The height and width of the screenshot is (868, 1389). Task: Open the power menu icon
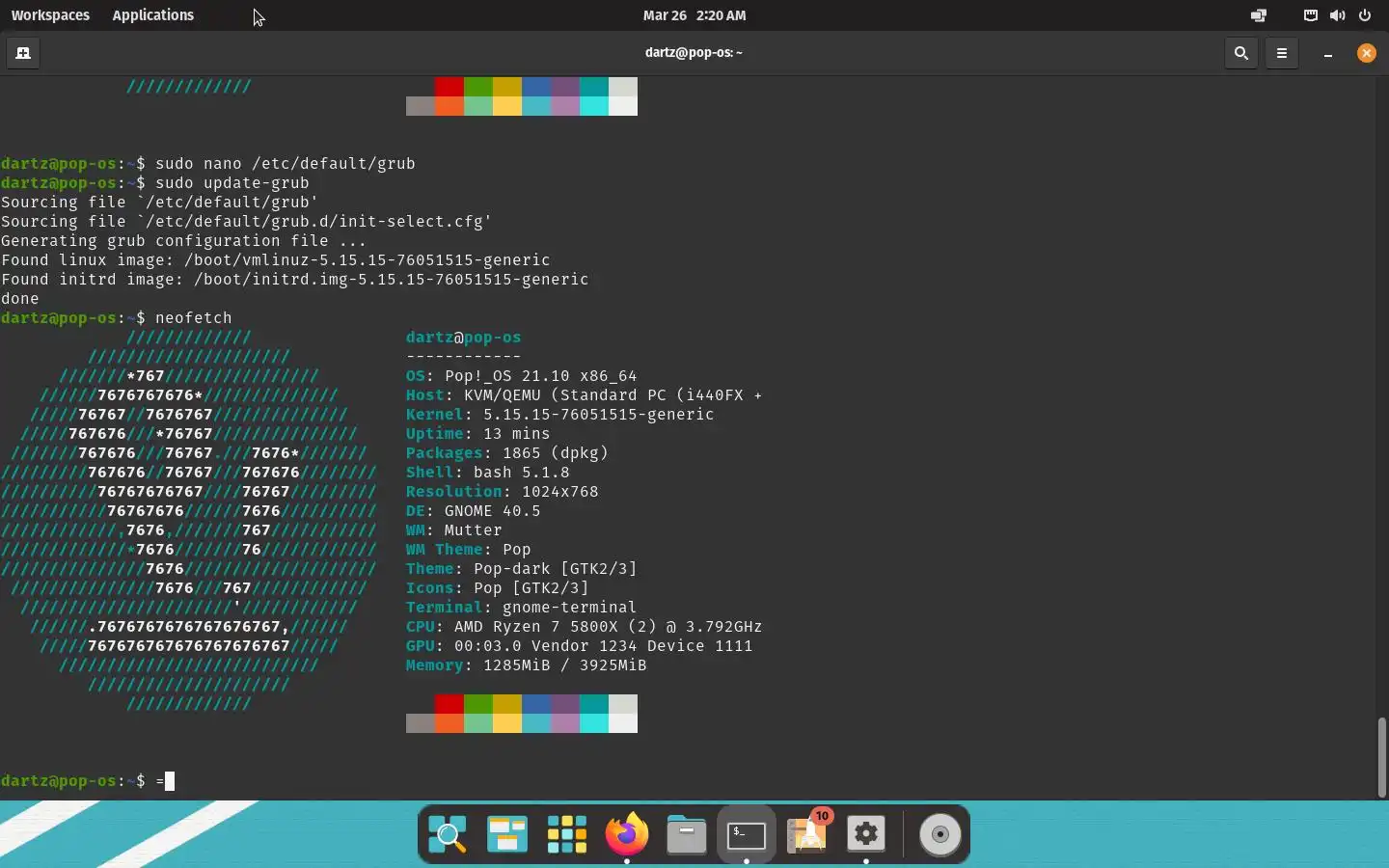click(1364, 15)
